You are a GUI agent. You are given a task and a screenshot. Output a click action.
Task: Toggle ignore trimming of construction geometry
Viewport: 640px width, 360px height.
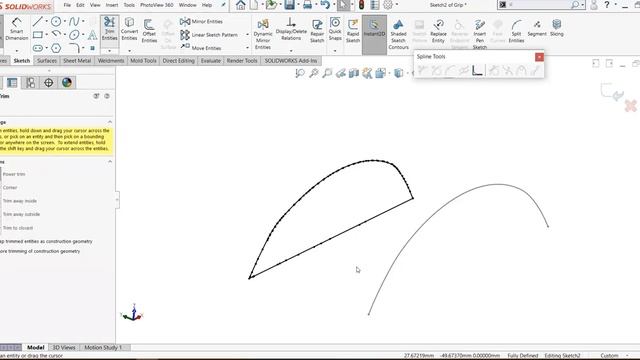(x=40, y=251)
